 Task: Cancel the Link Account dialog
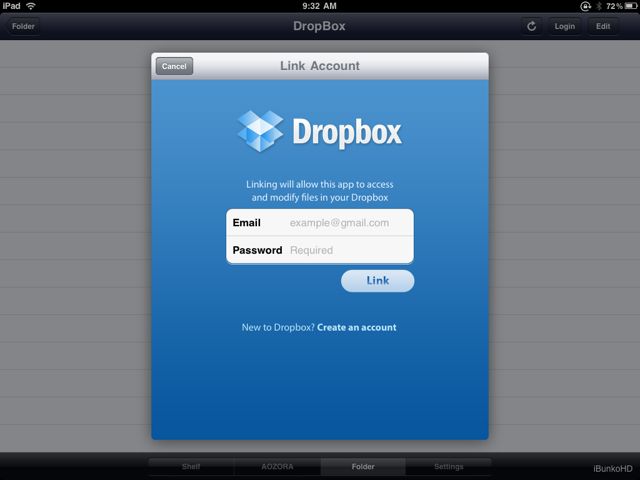tap(174, 66)
